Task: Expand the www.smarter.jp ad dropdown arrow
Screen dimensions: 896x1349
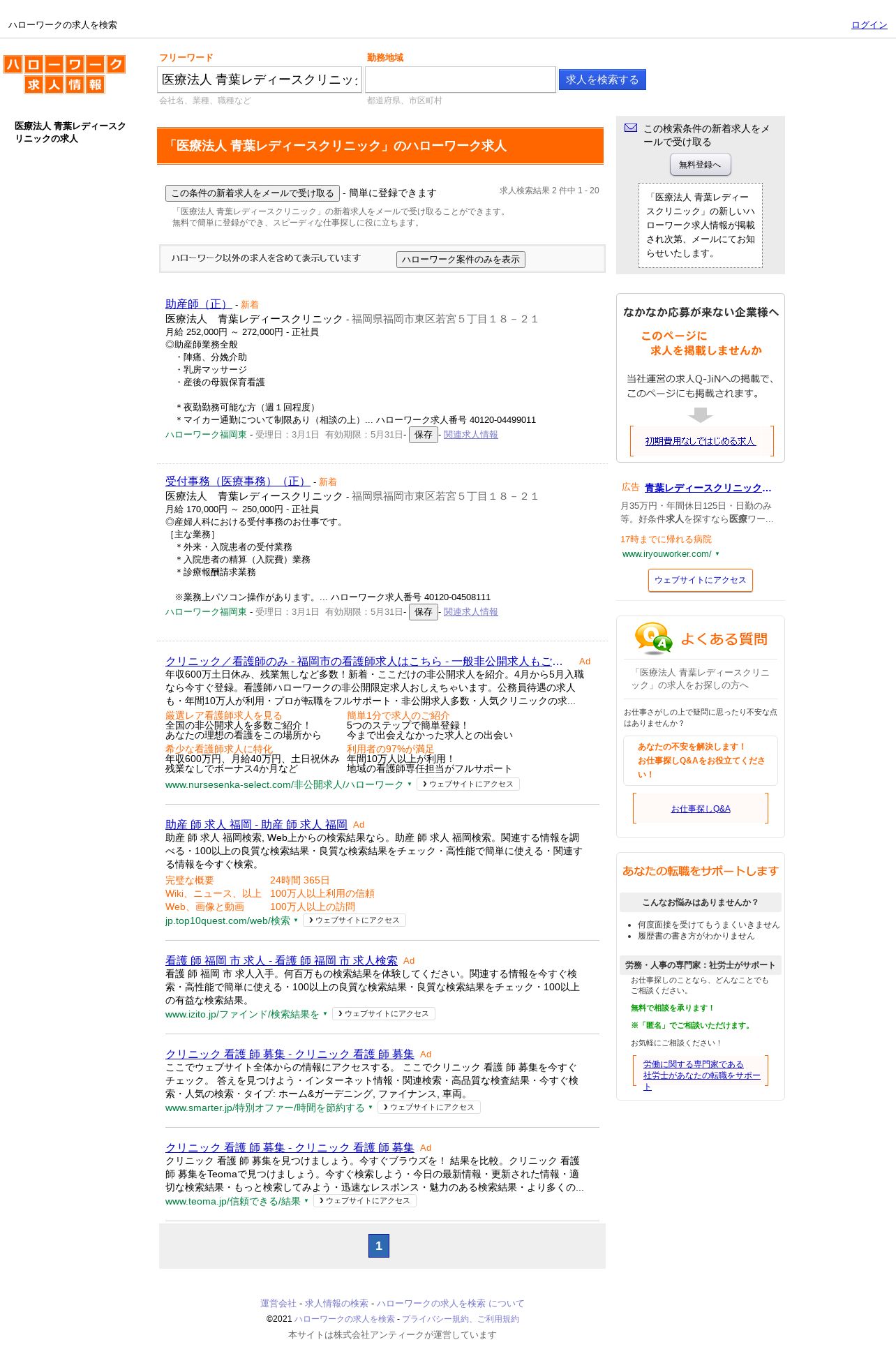Action: tap(371, 1108)
